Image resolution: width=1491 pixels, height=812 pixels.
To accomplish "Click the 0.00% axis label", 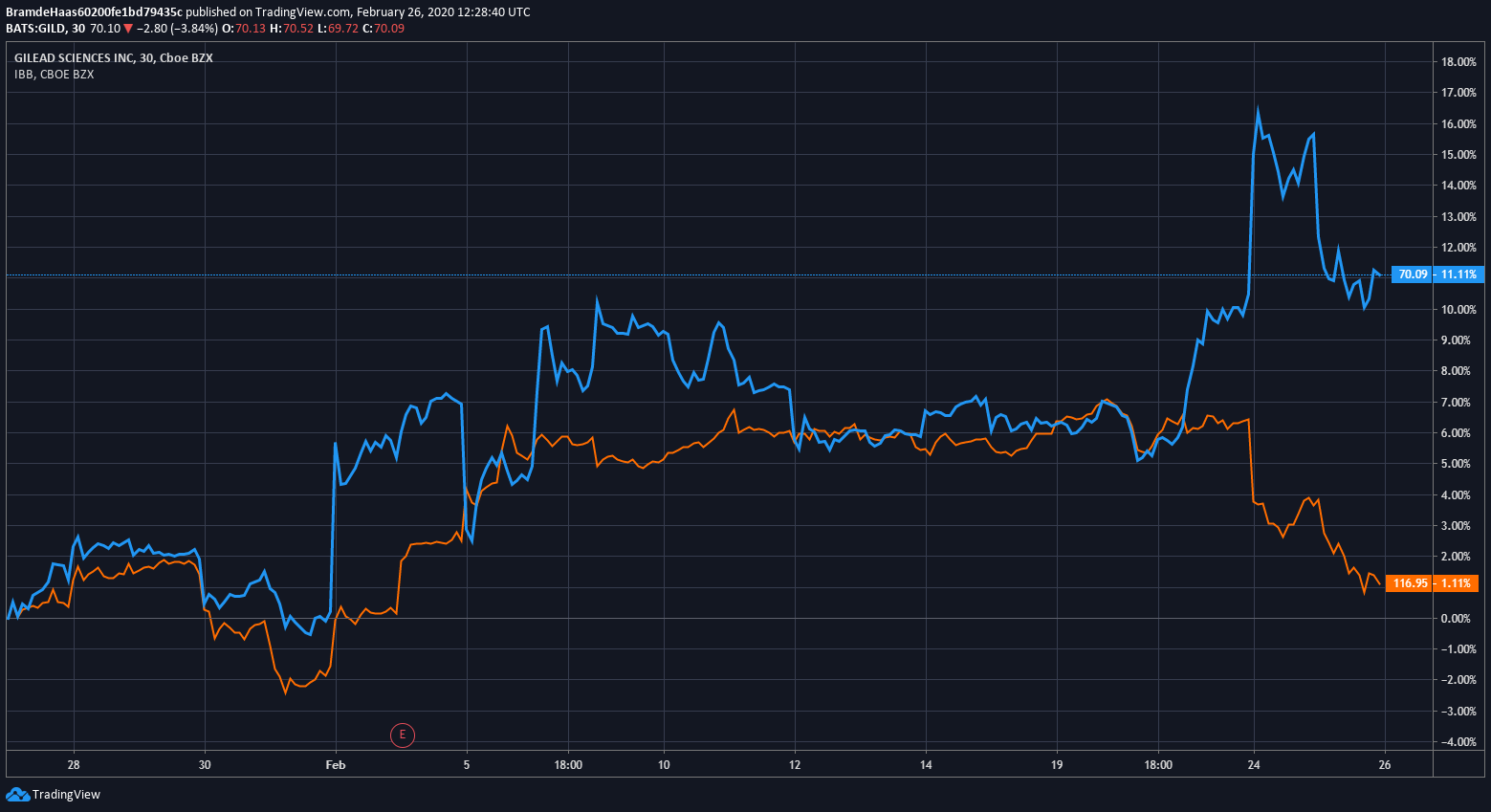I will (1456, 619).
